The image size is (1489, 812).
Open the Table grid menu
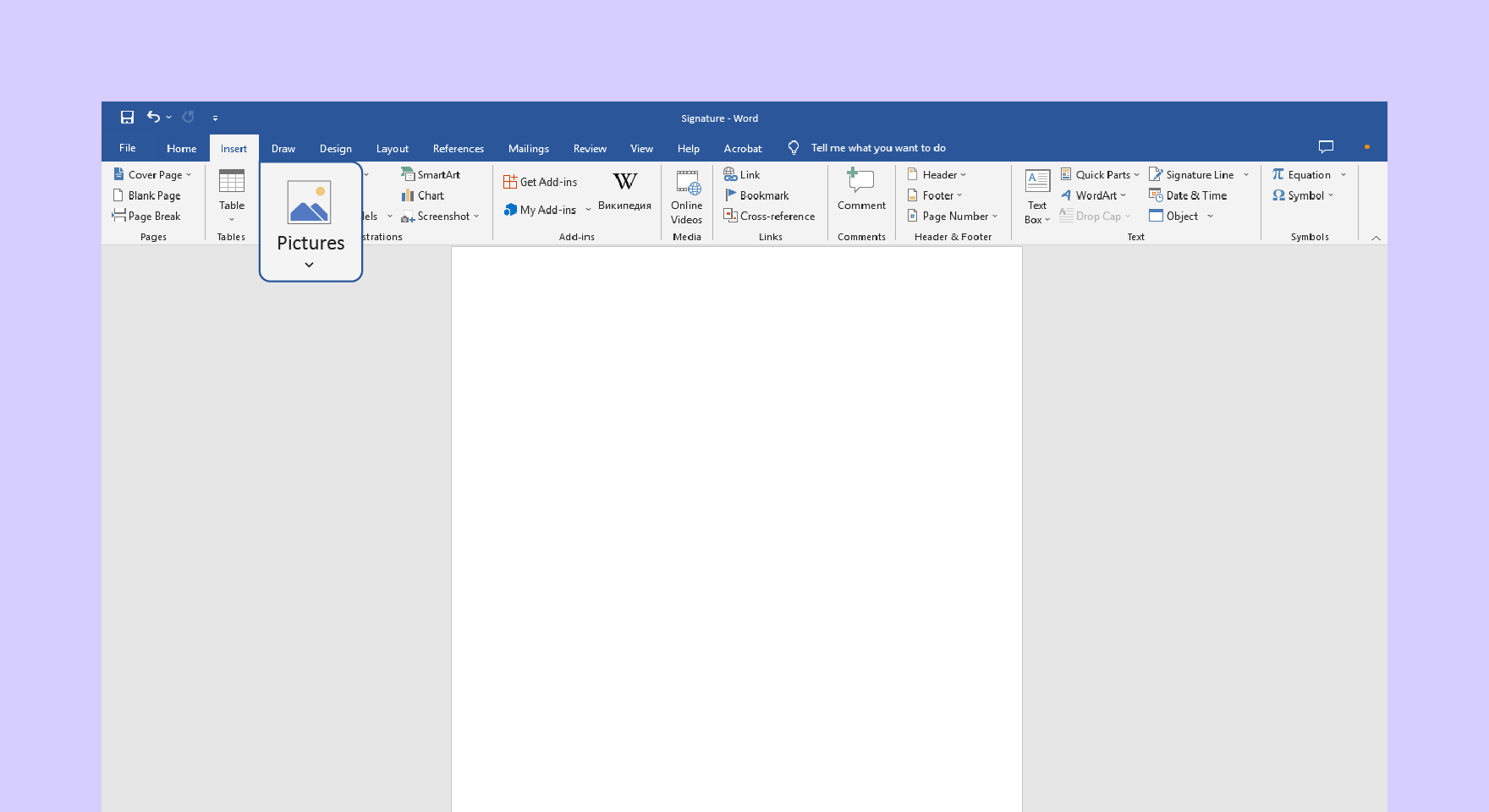click(x=232, y=196)
